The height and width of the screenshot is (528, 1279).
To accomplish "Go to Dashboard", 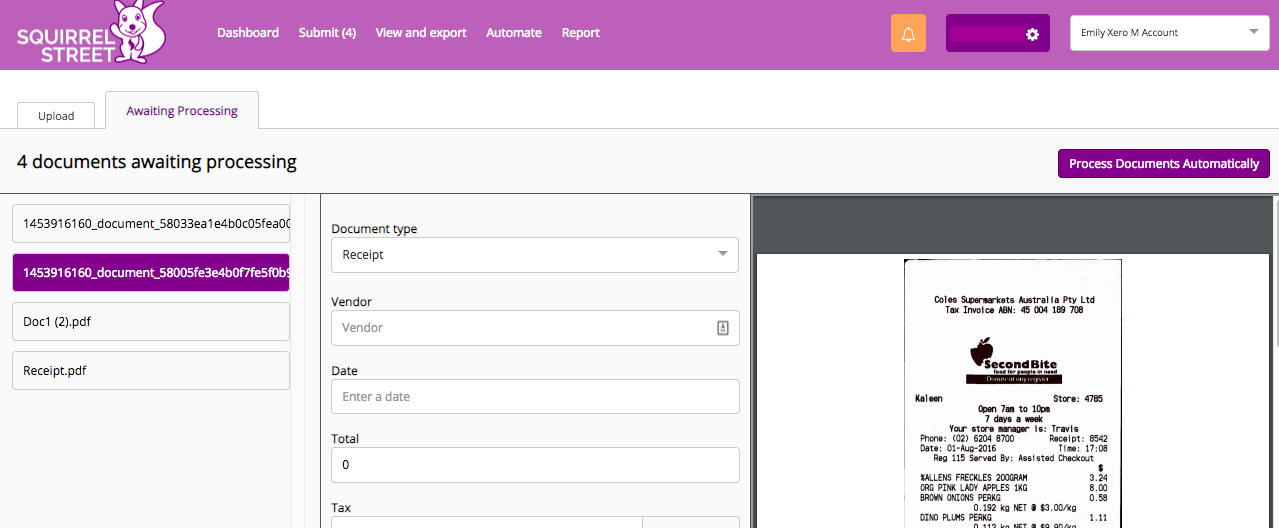I will (248, 33).
